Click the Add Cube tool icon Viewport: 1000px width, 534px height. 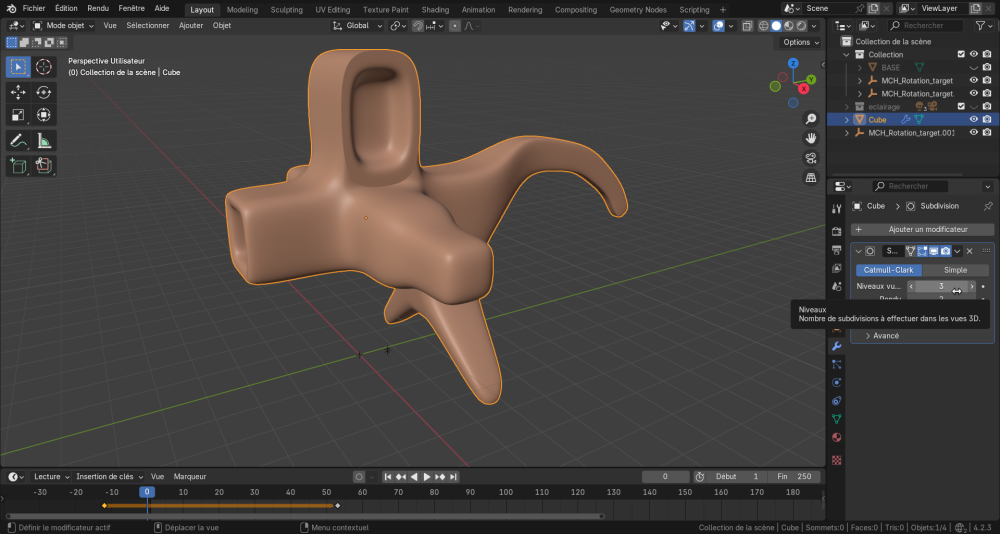coord(18,166)
